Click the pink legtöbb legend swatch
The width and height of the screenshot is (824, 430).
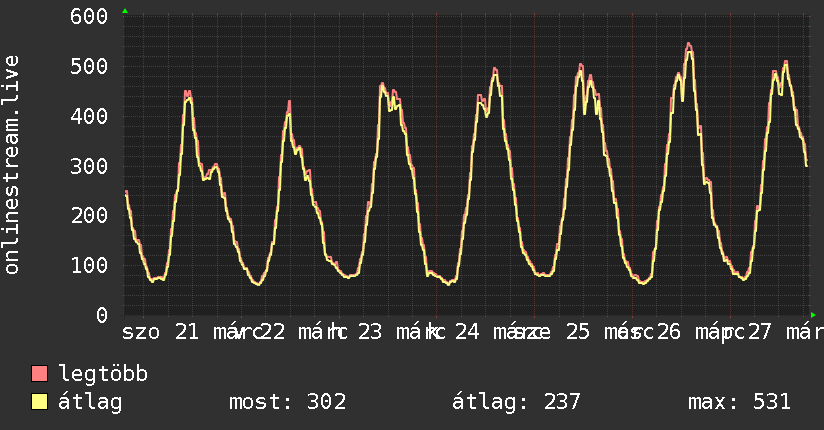[x=39, y=373]
